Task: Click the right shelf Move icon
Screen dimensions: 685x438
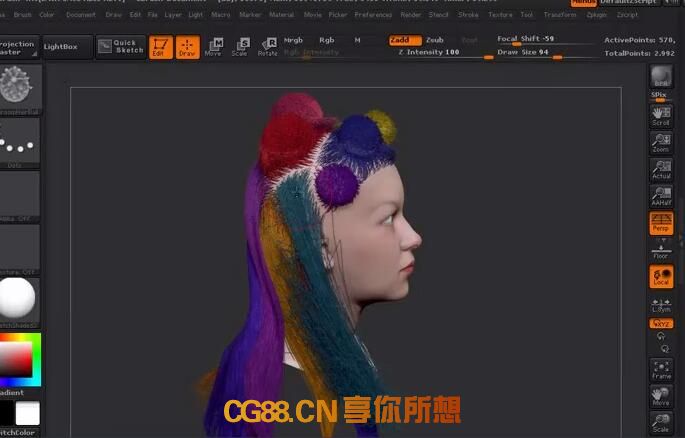Action: coord(661,396)
